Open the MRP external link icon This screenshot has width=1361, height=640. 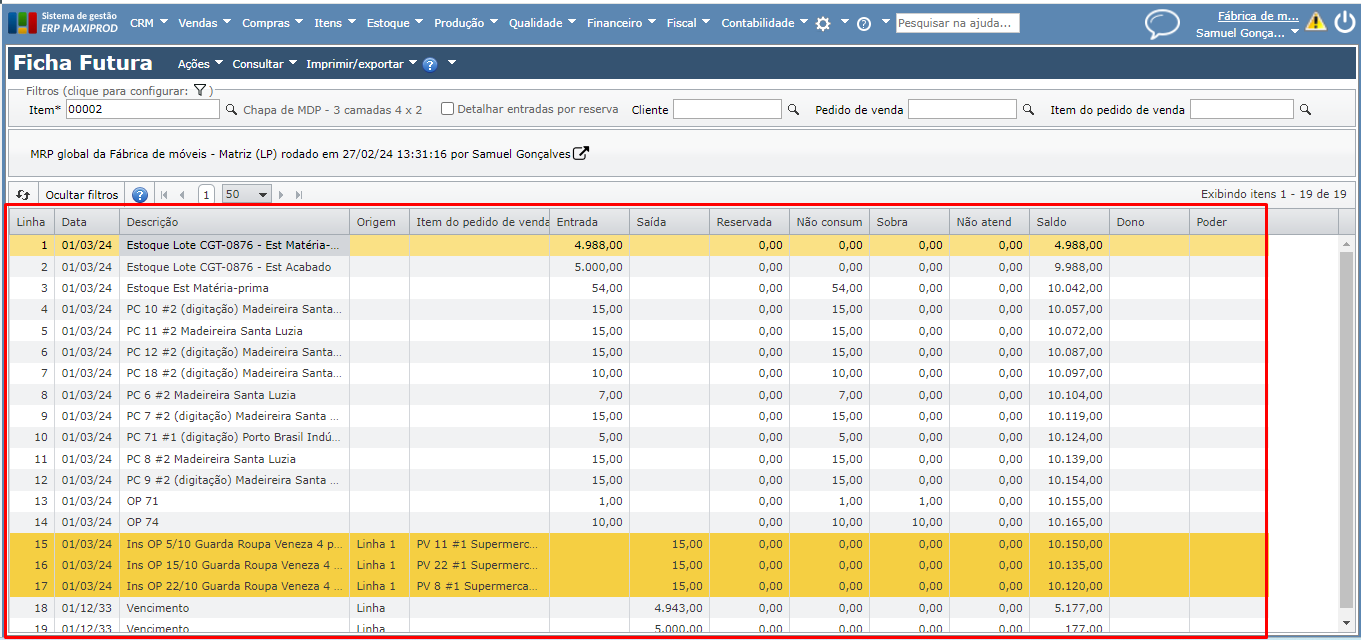coord(580,153)
